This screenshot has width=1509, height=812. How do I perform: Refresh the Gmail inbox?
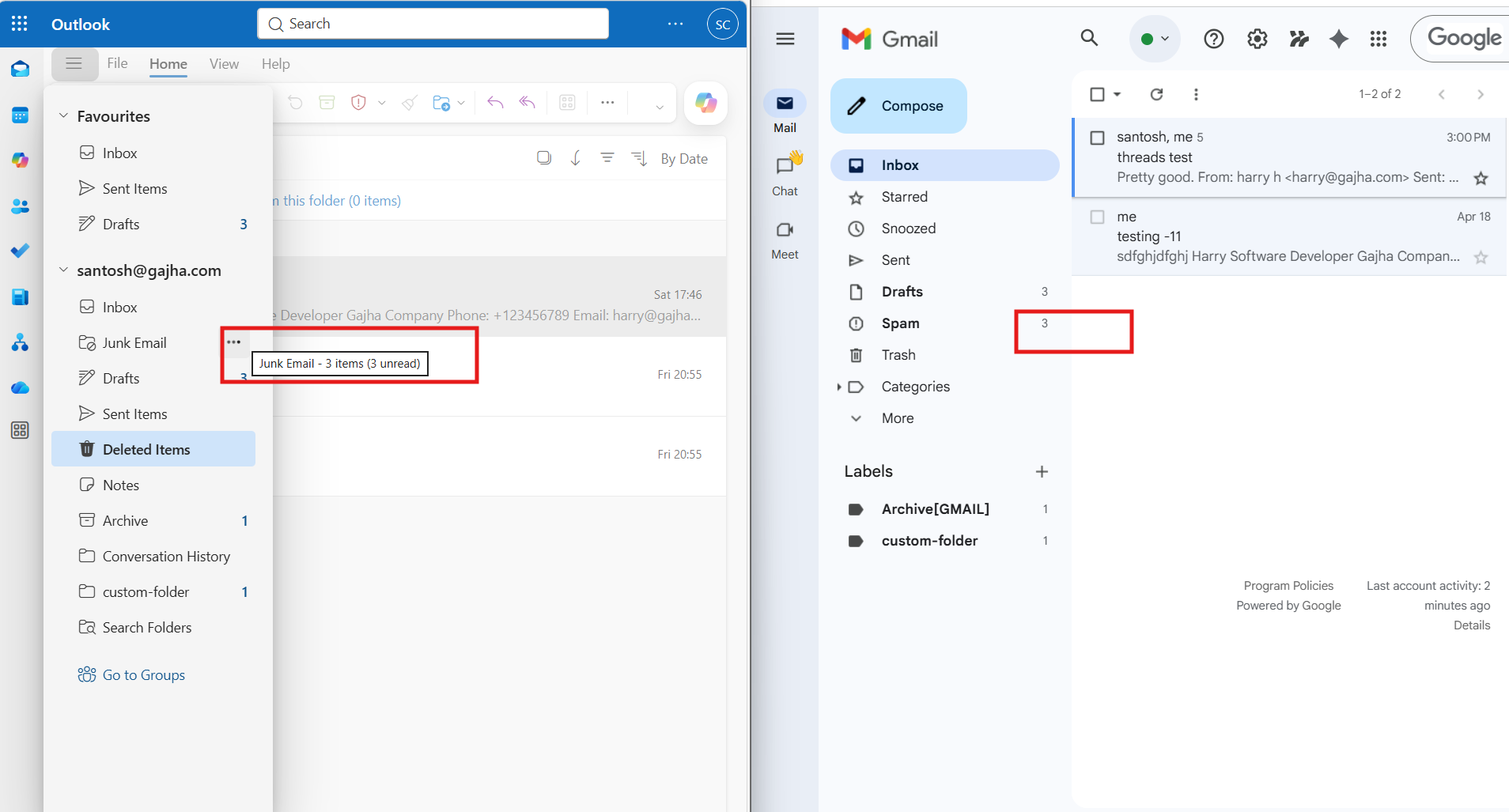(x=1156, y=94)
